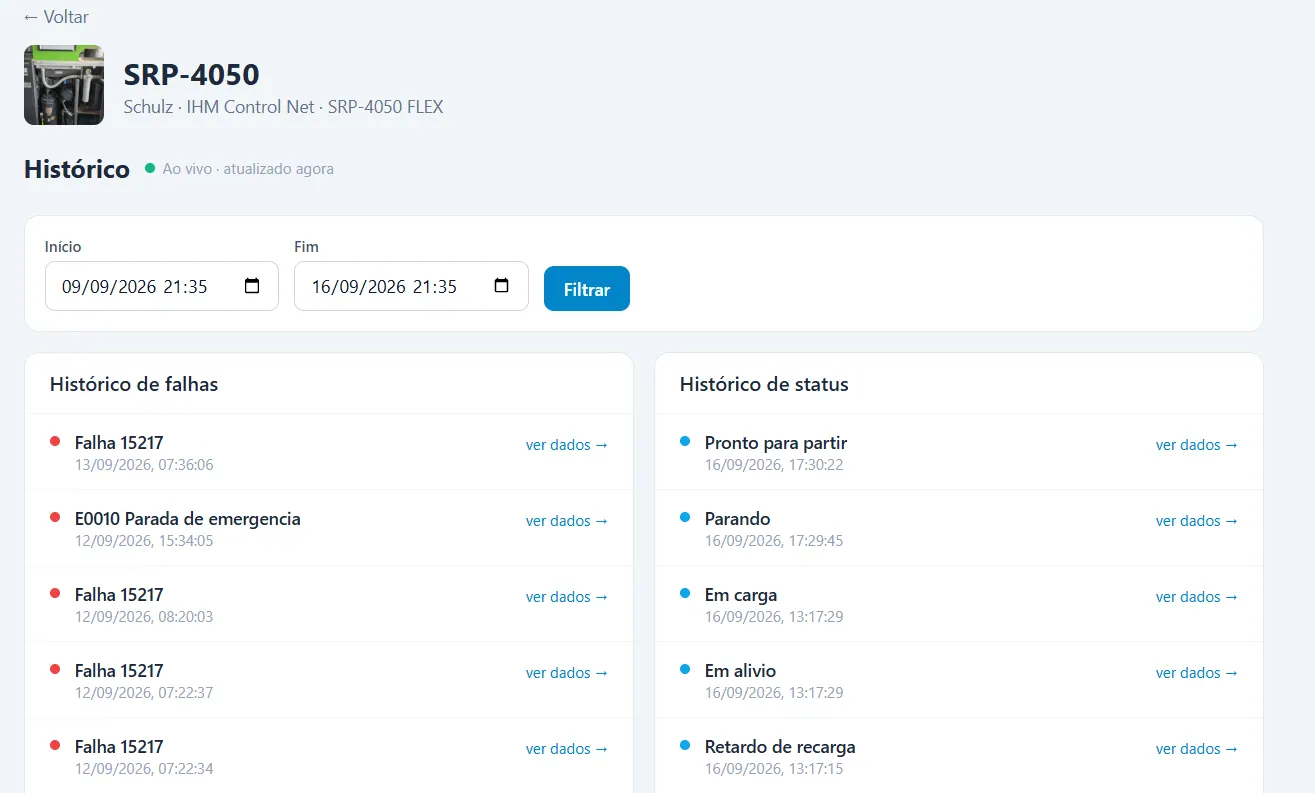Select the Em alivio status title
Viewport: 1315px width, 793px height.
point(740,671)
